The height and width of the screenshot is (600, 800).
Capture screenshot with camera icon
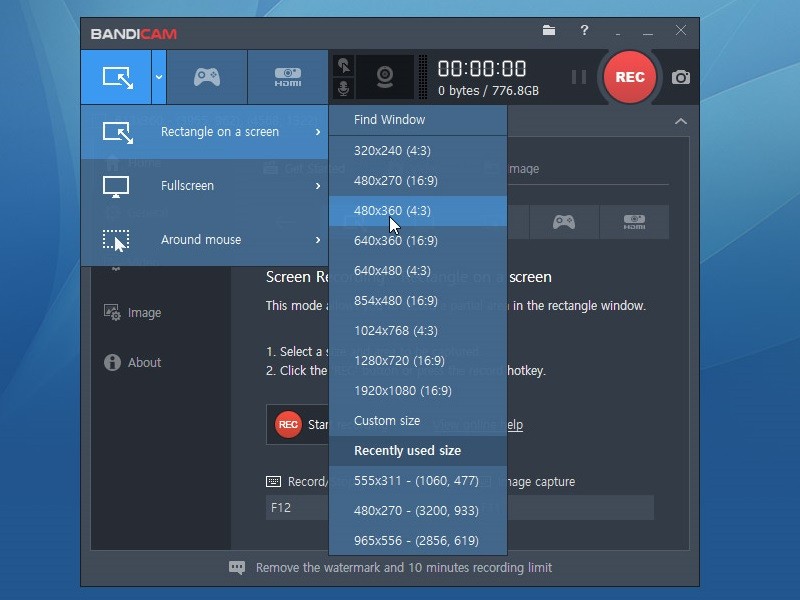coord(681,78)
